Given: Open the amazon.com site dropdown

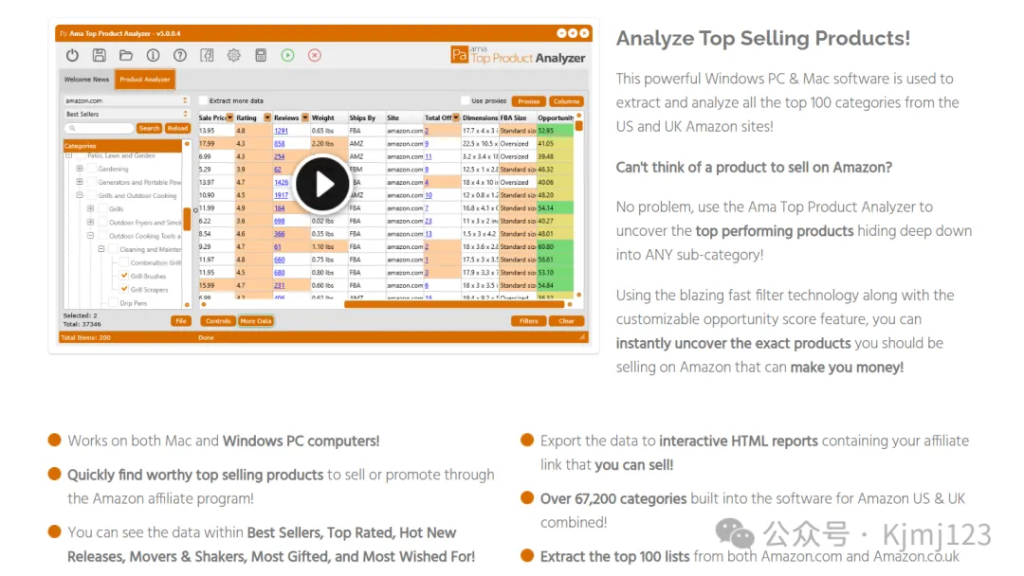Looking at the screenshot, I should 126,101.
